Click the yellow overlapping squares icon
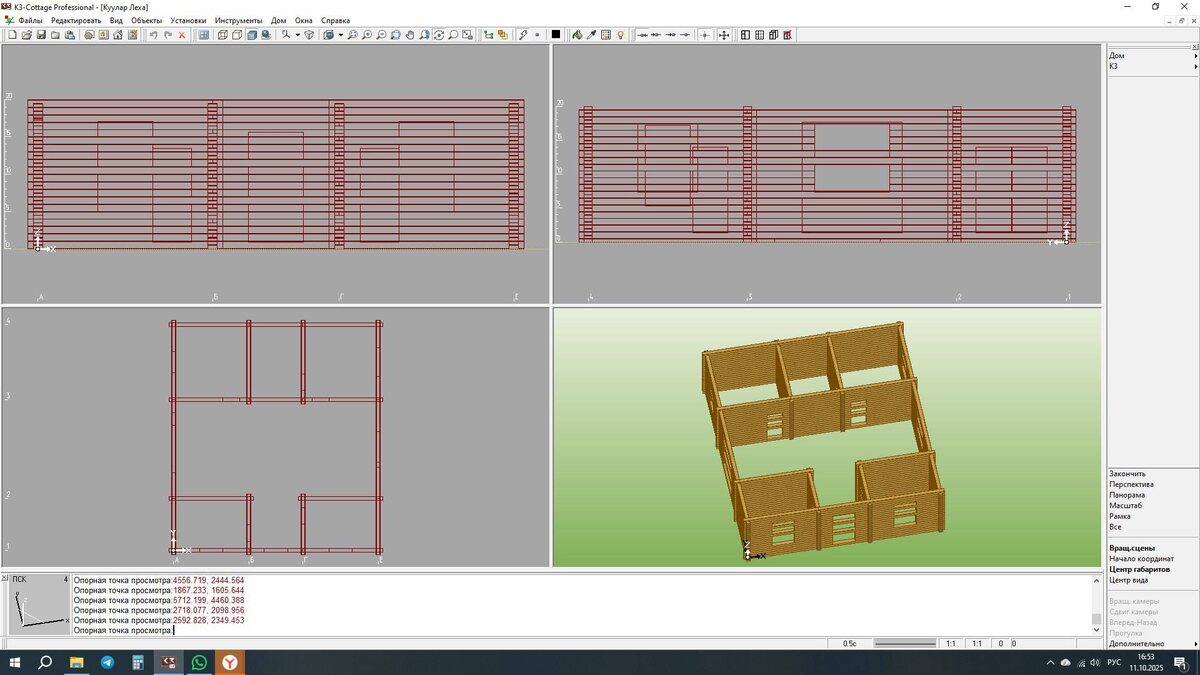Viewport: 1200px width, 675px height. tap(502, 34)
